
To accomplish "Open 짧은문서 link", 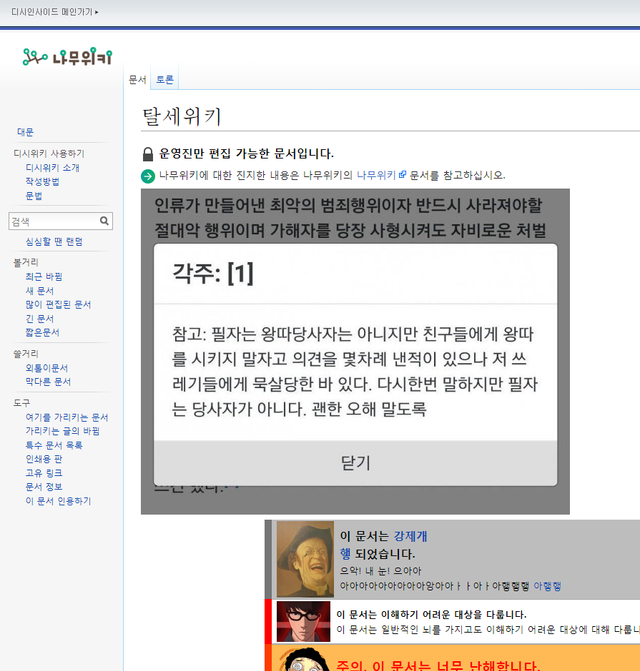I will pos(42,333).
